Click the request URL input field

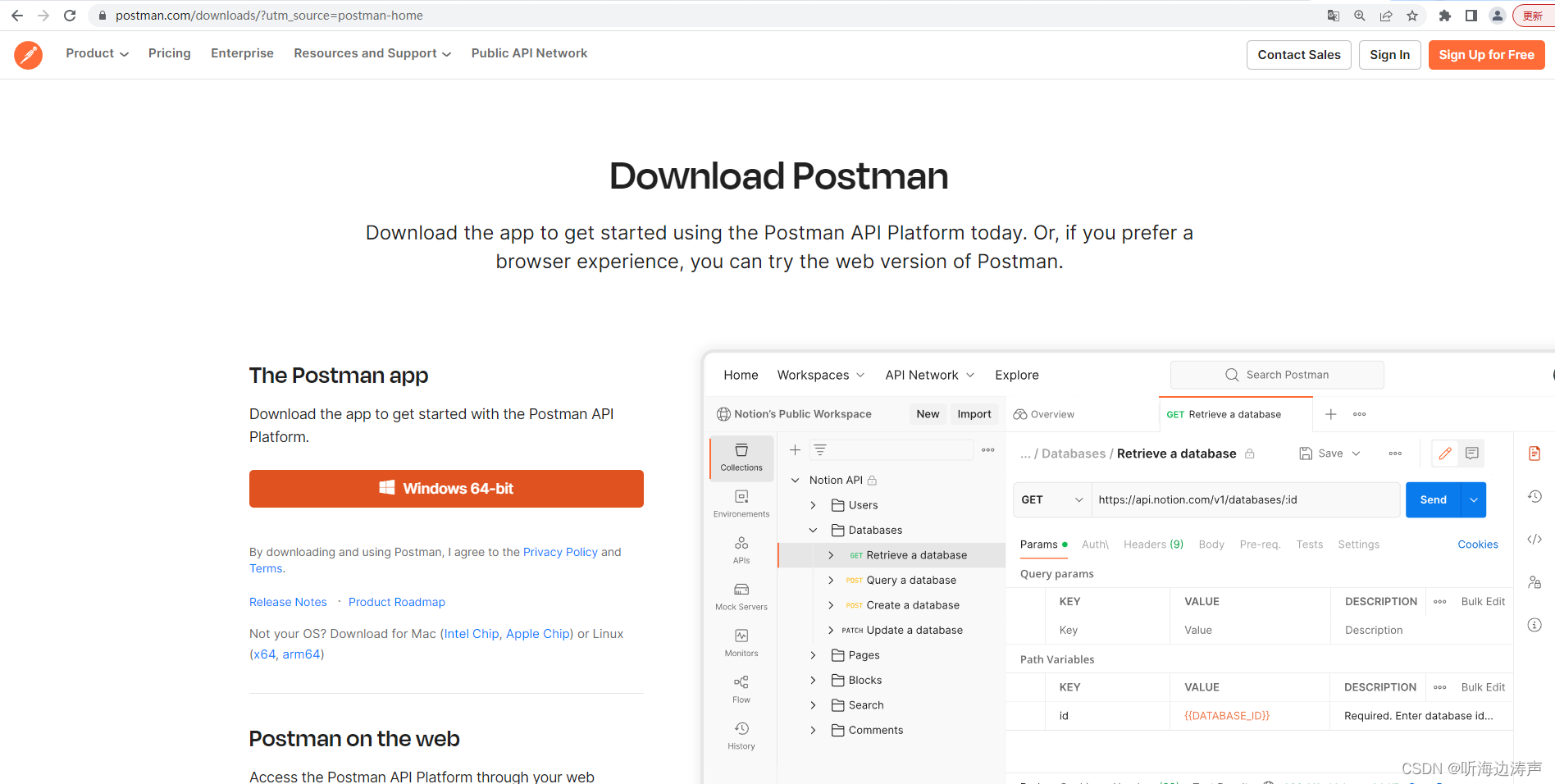click(1246, 500)
